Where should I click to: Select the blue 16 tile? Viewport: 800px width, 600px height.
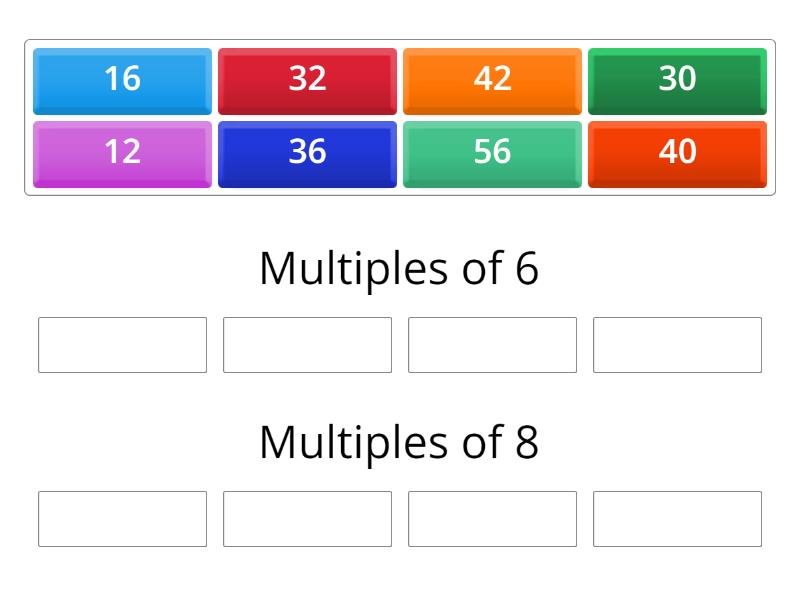coord(122,80)
